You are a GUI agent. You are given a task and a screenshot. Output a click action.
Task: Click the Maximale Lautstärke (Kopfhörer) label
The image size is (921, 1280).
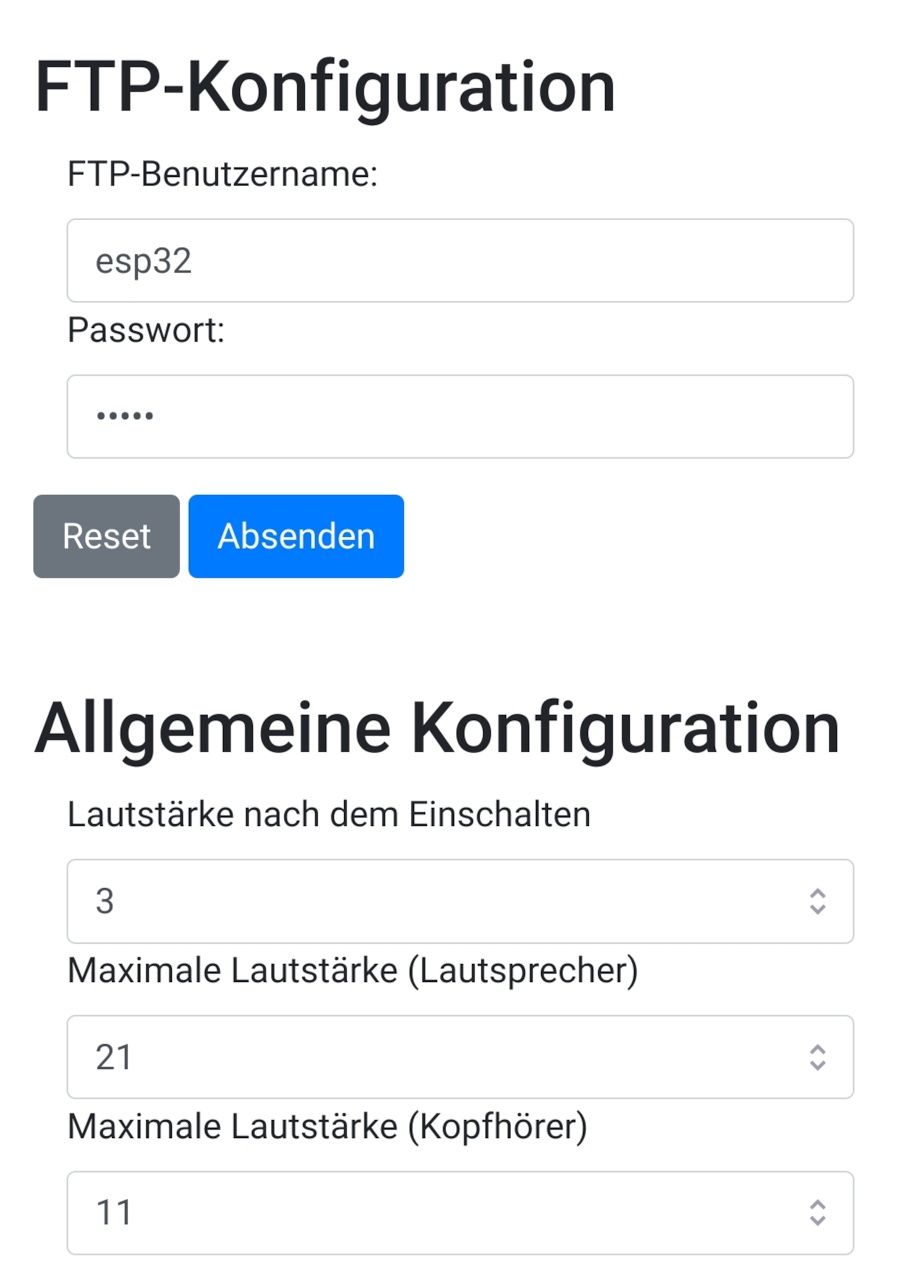point(327,1127)
